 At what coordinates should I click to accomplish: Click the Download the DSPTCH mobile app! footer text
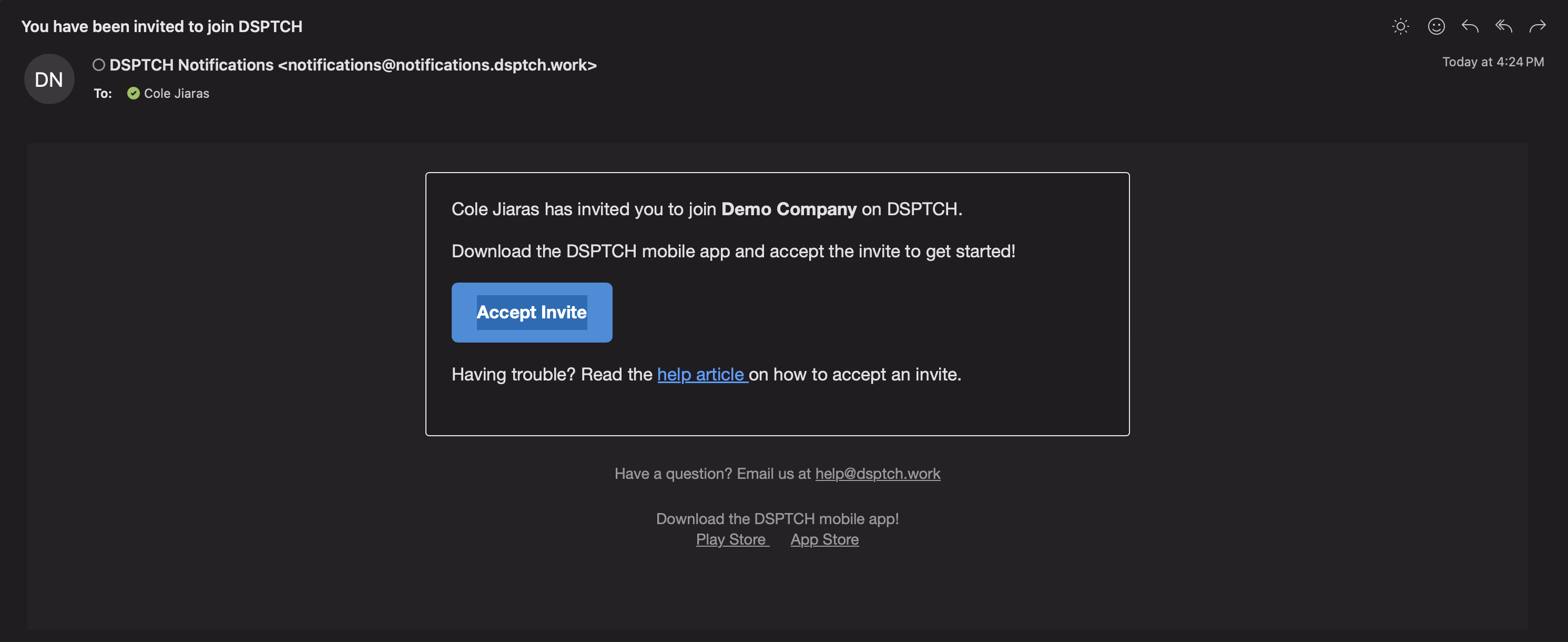click(777, 518)
